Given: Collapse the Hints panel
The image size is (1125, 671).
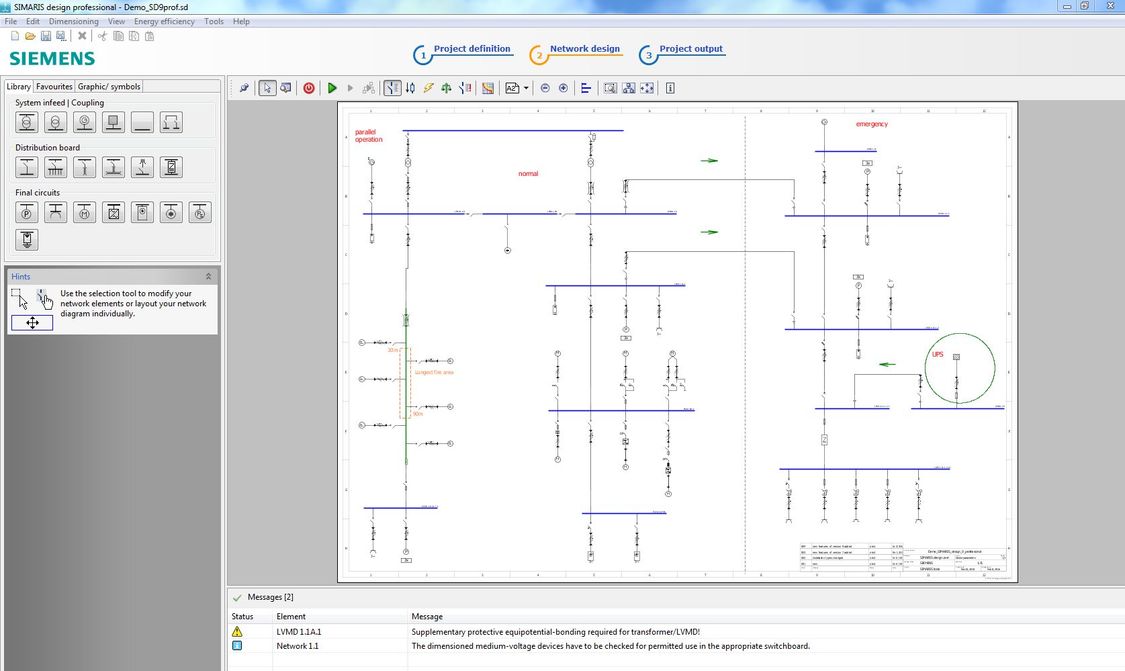Looking at the screenshot, I should pos(208,276).
